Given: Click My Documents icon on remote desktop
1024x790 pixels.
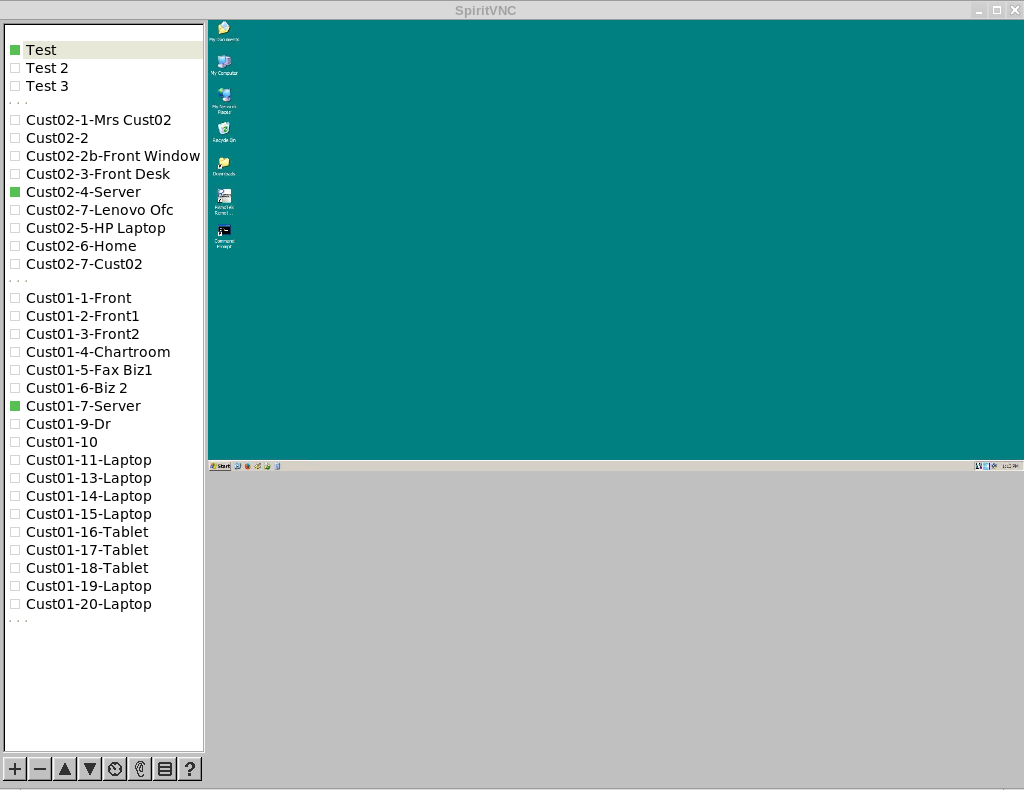Looking at the screenshot, I should point(224,31).
